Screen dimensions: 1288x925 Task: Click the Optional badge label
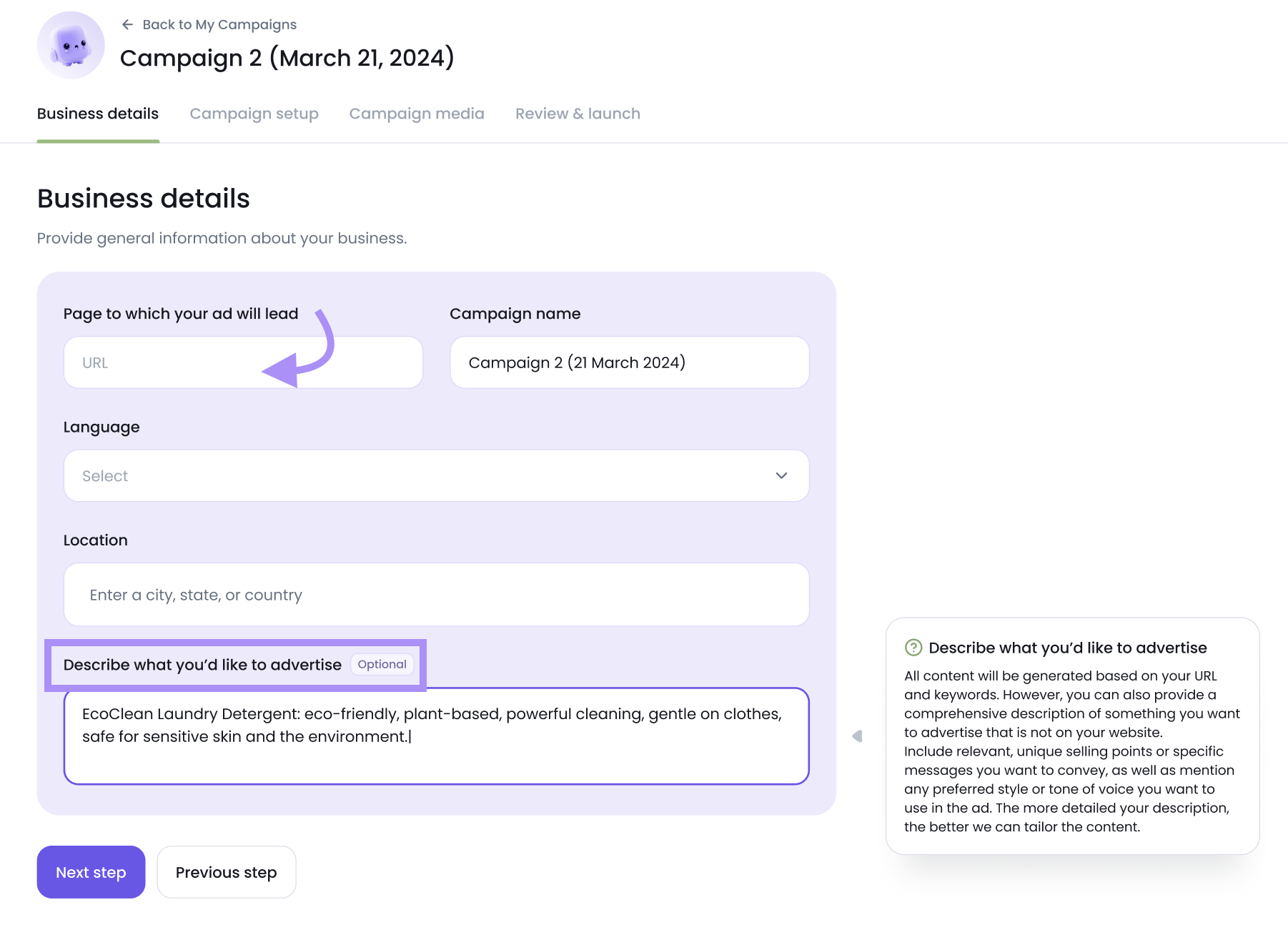coord(382,665)
